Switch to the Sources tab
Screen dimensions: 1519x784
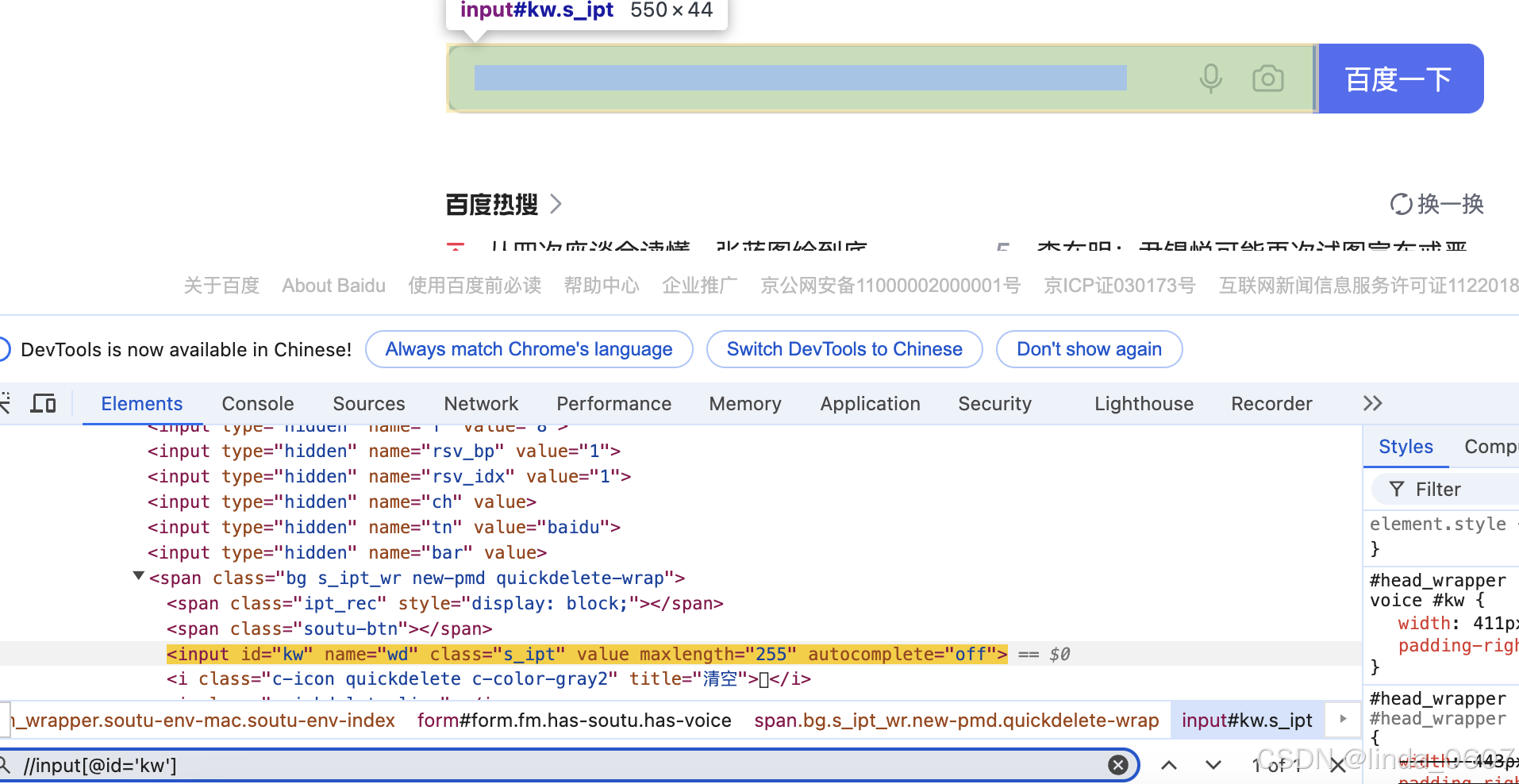(369, 404)
